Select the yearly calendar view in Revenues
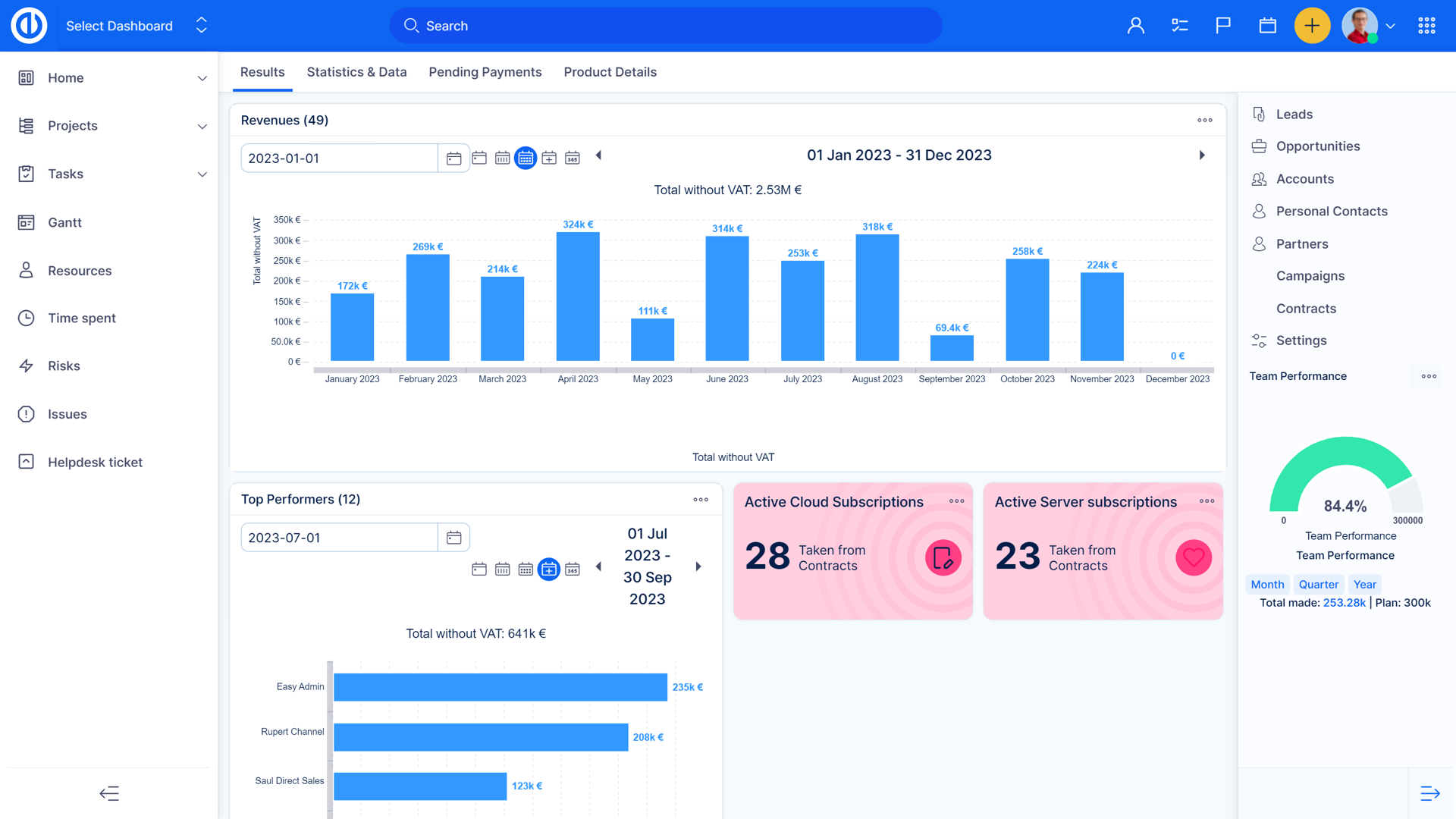Viewport: 1456px width, 819px height. pos(573,158)
